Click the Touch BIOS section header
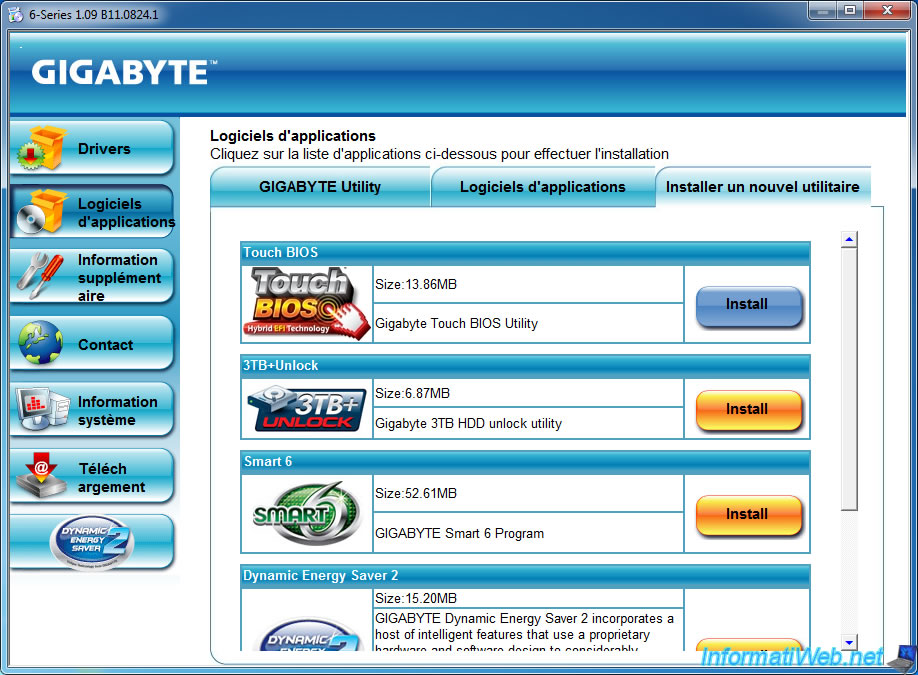918x675 pixels. pos(525,253)
